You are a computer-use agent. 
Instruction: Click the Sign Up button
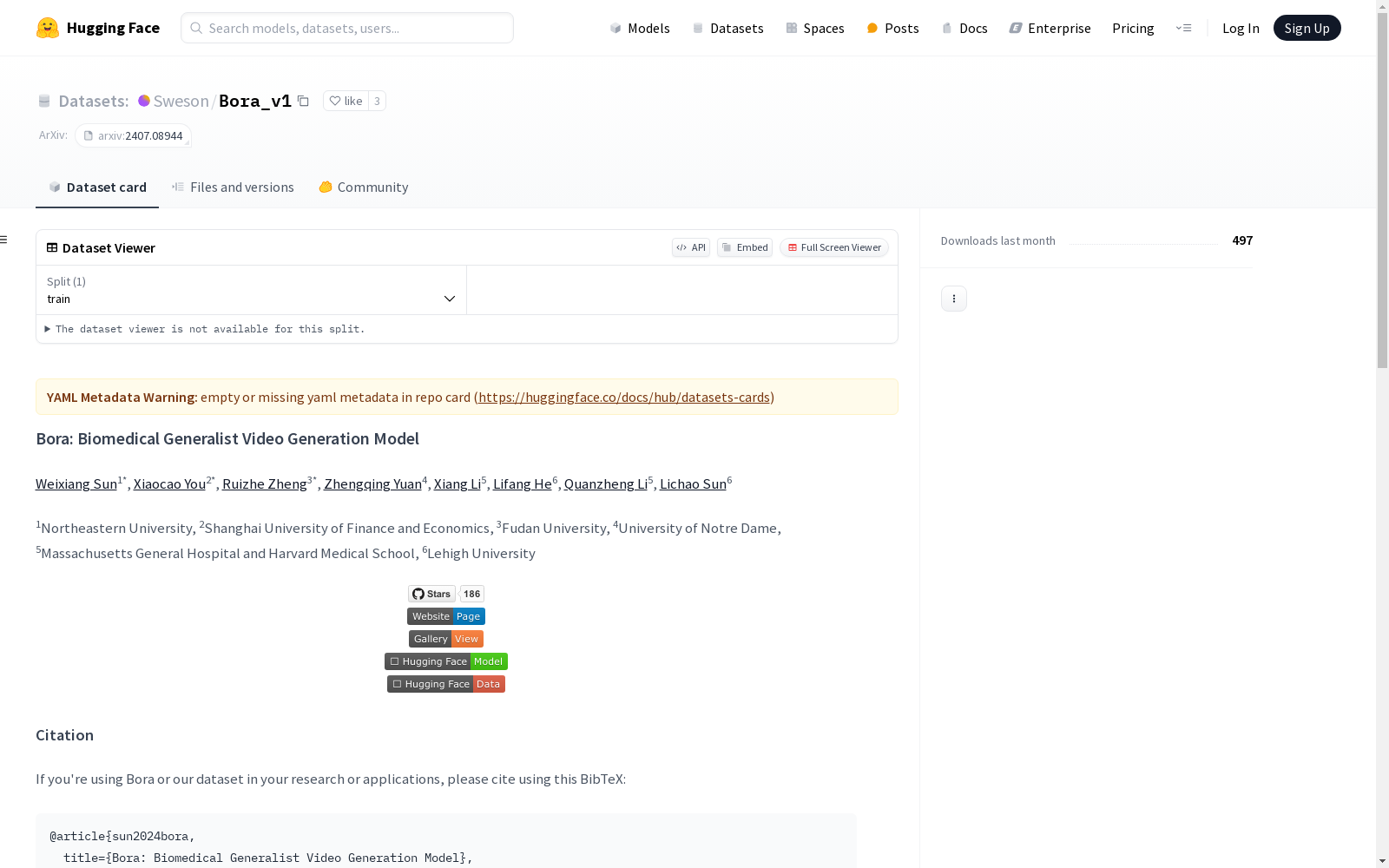point(1307,28)
